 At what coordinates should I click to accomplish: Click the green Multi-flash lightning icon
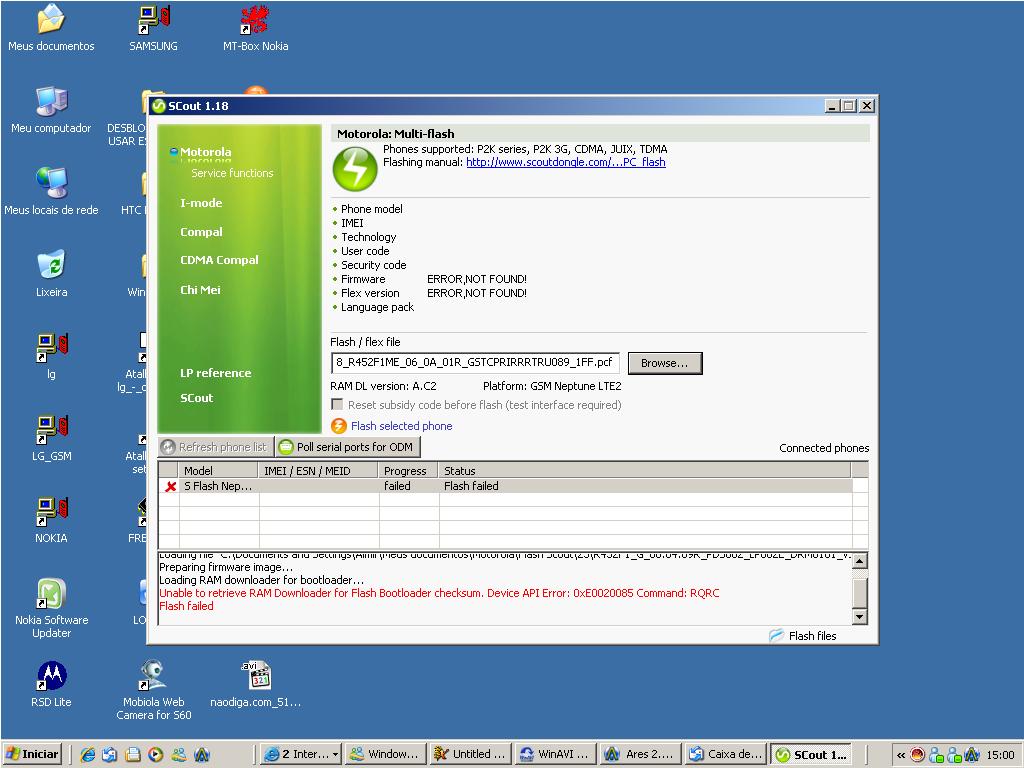355,169
